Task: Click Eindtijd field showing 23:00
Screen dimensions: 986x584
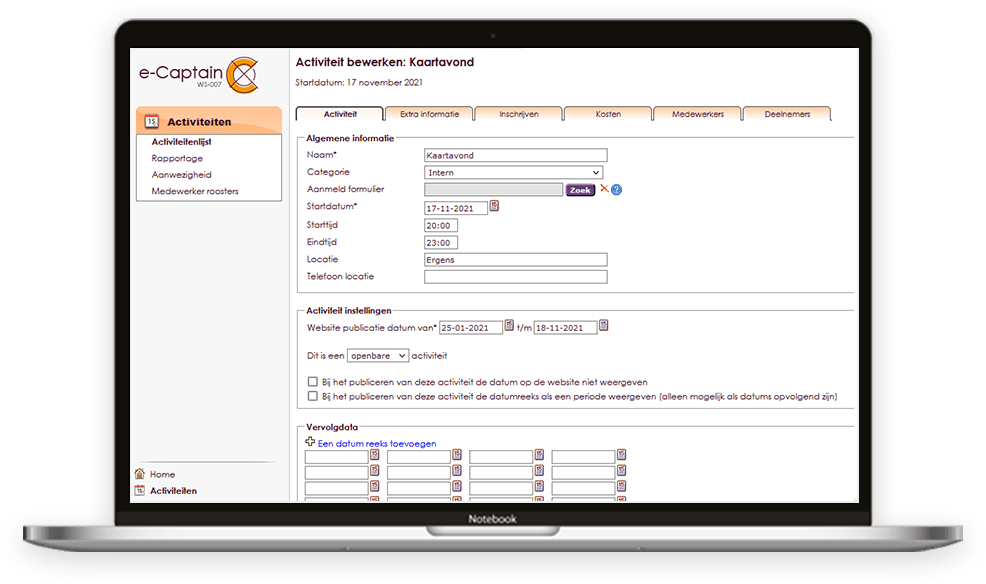Action: click(x=441, y=243)
